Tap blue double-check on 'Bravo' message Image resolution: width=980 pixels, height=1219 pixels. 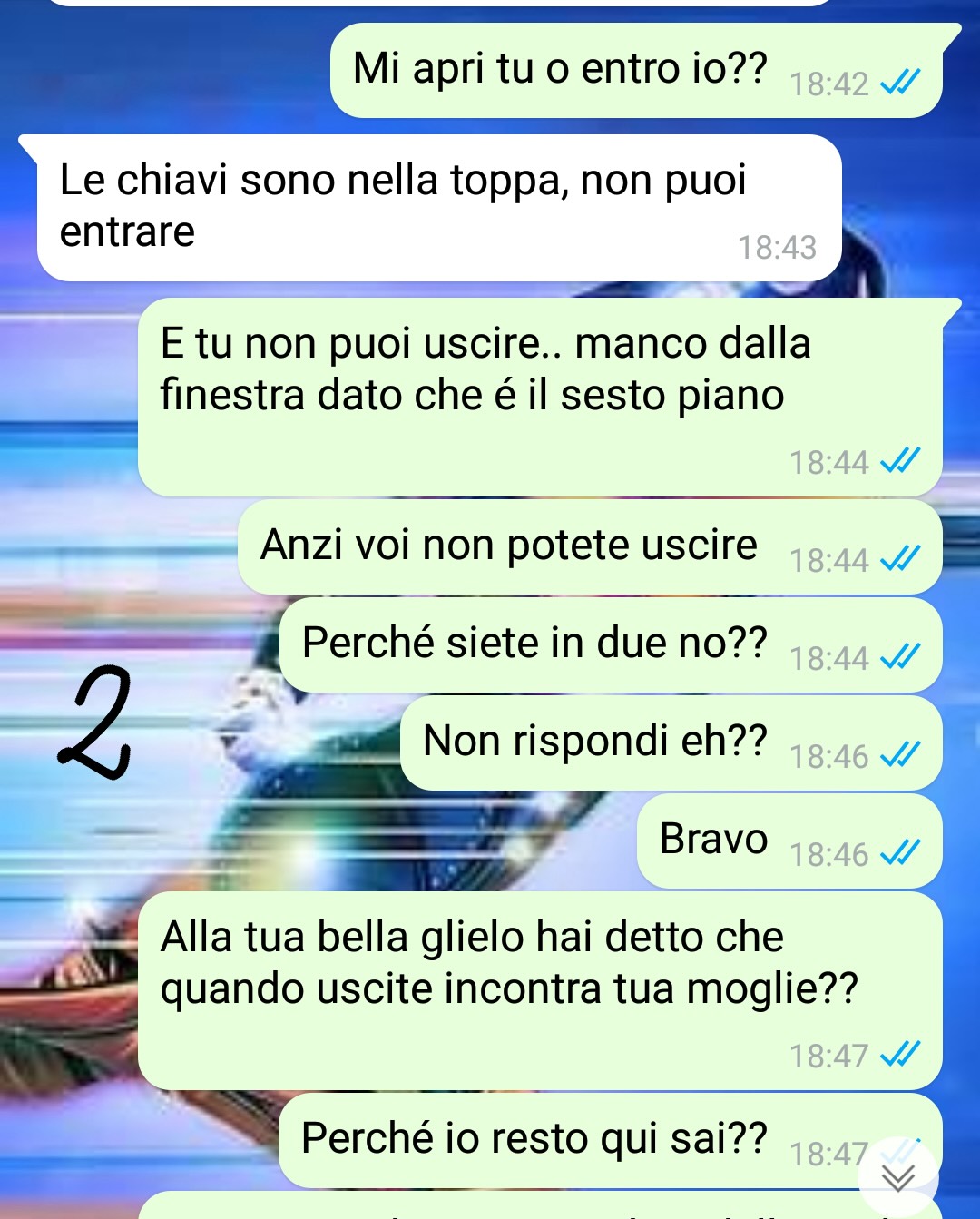click(x=900, y=853)
